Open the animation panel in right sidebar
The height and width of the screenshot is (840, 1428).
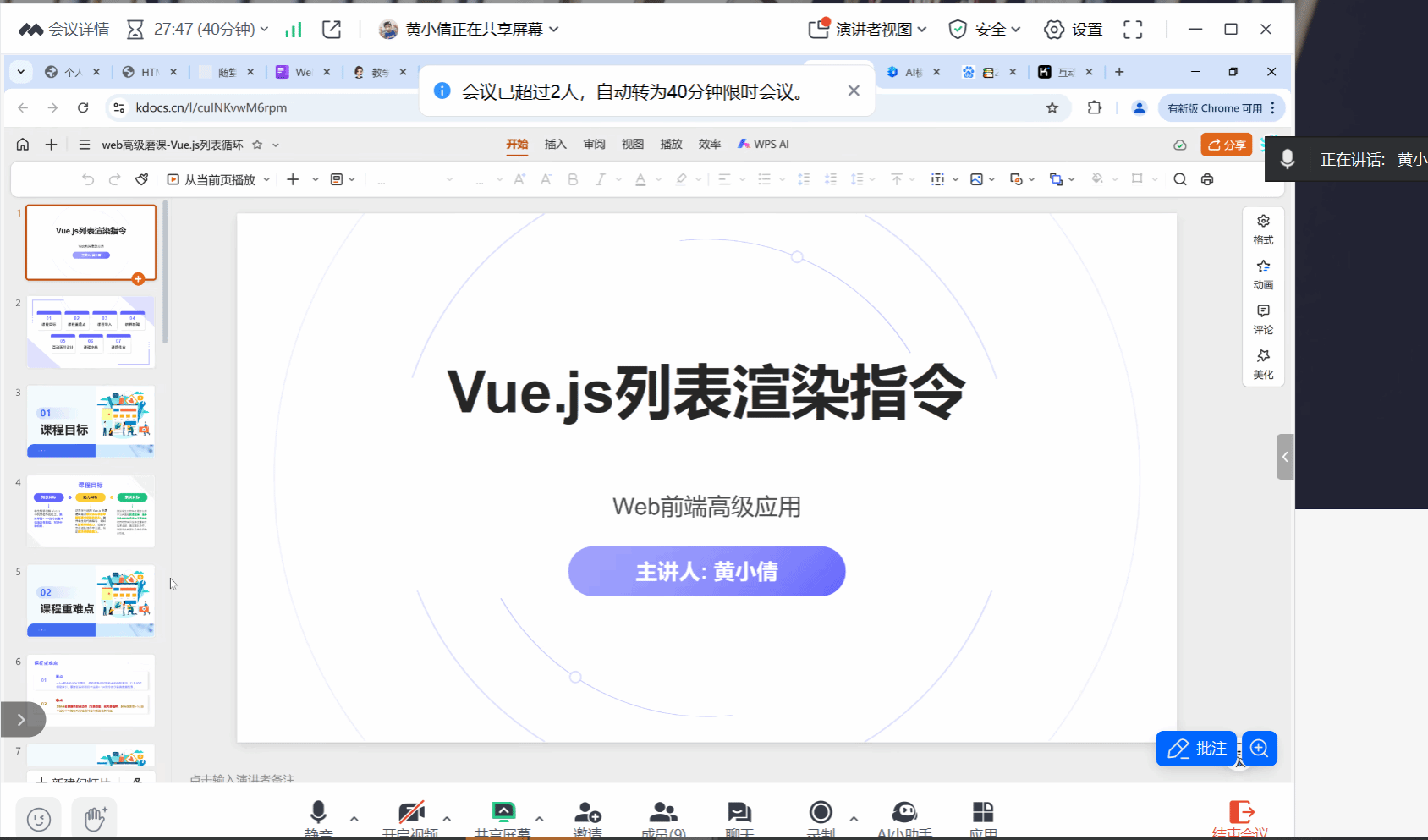[x=1263, y=274]
